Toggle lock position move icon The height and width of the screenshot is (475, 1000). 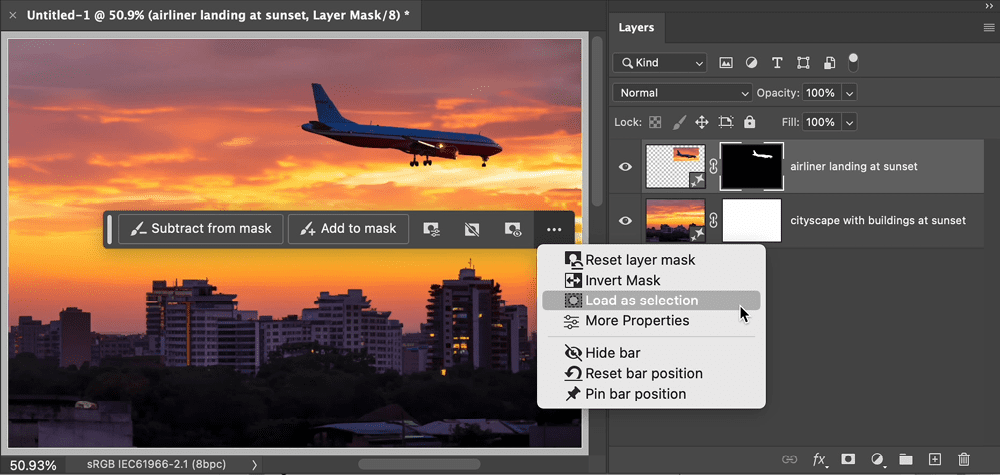click(702, 122)
